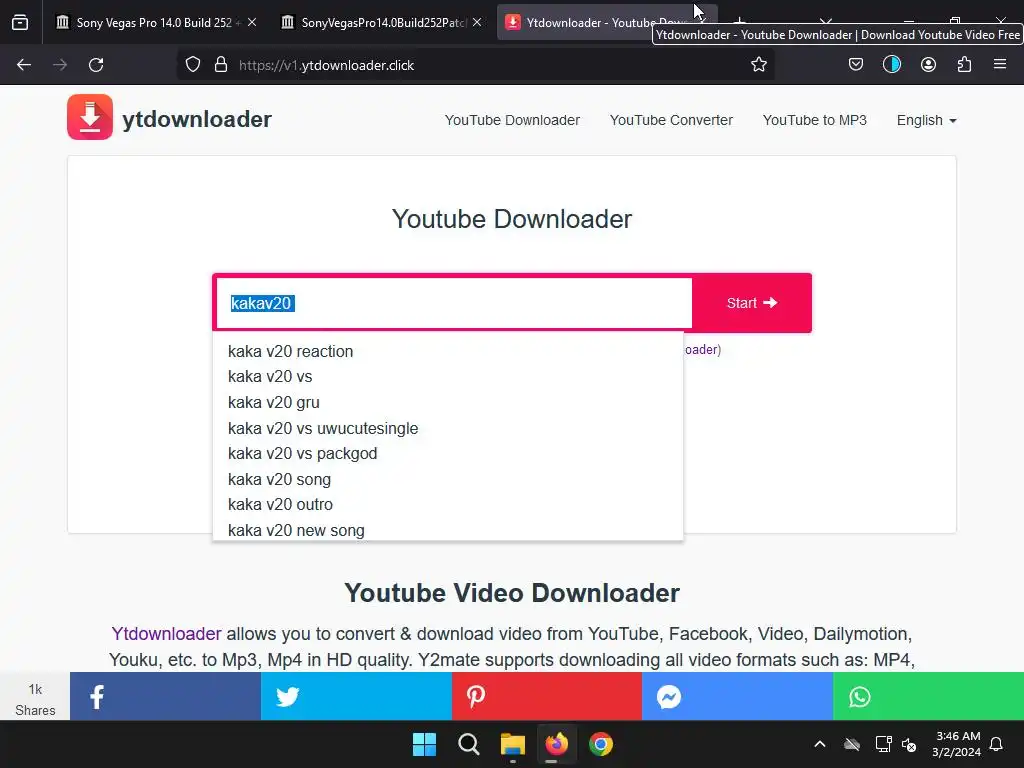Choose suggestion 'kaka v20 new song'
1024x768 pixels.
point(448,530)
